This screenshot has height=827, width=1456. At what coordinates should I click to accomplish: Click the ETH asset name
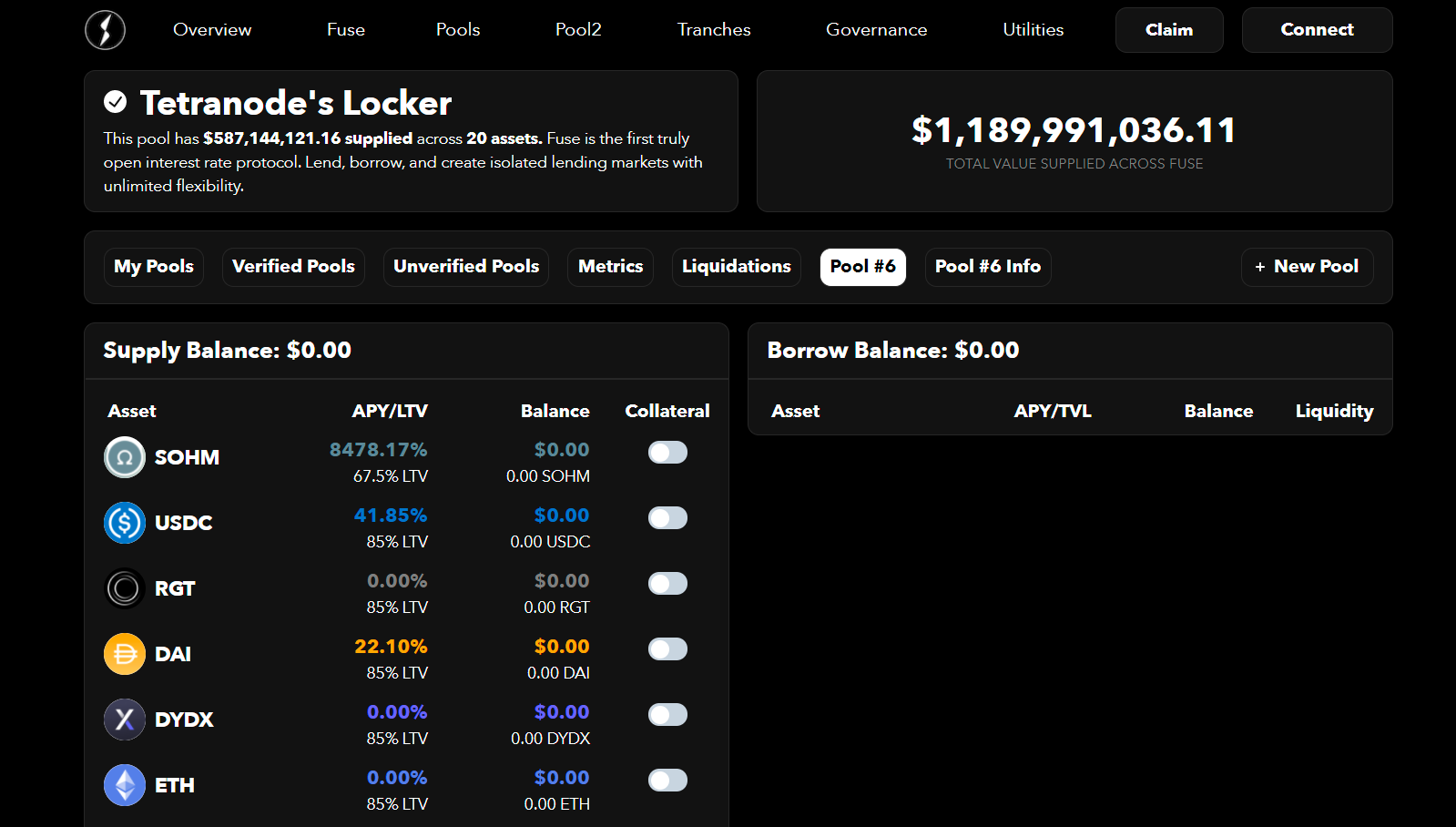click(x=175, y=785)
